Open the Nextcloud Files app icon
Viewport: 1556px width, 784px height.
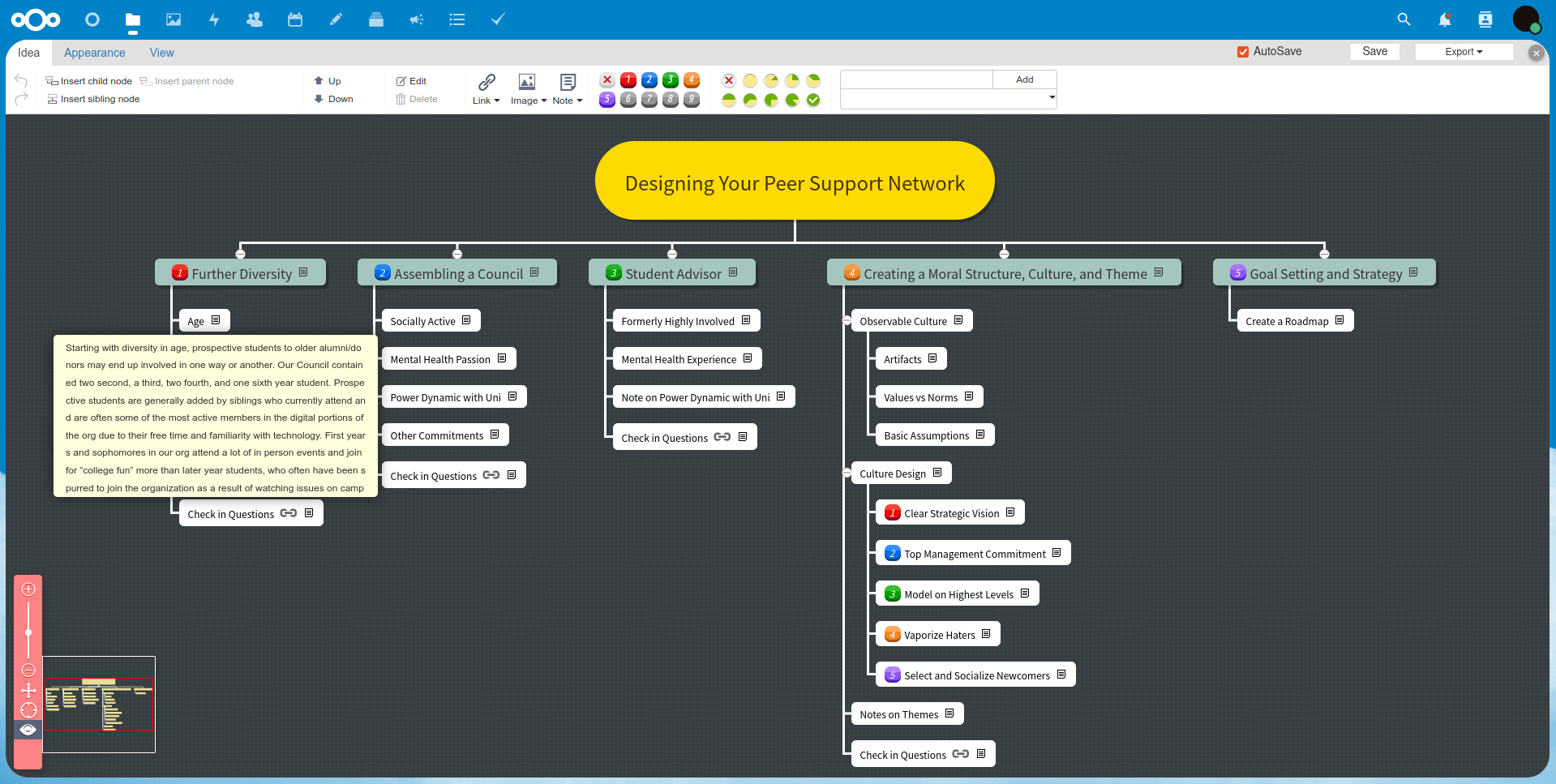tap(133, 19)
